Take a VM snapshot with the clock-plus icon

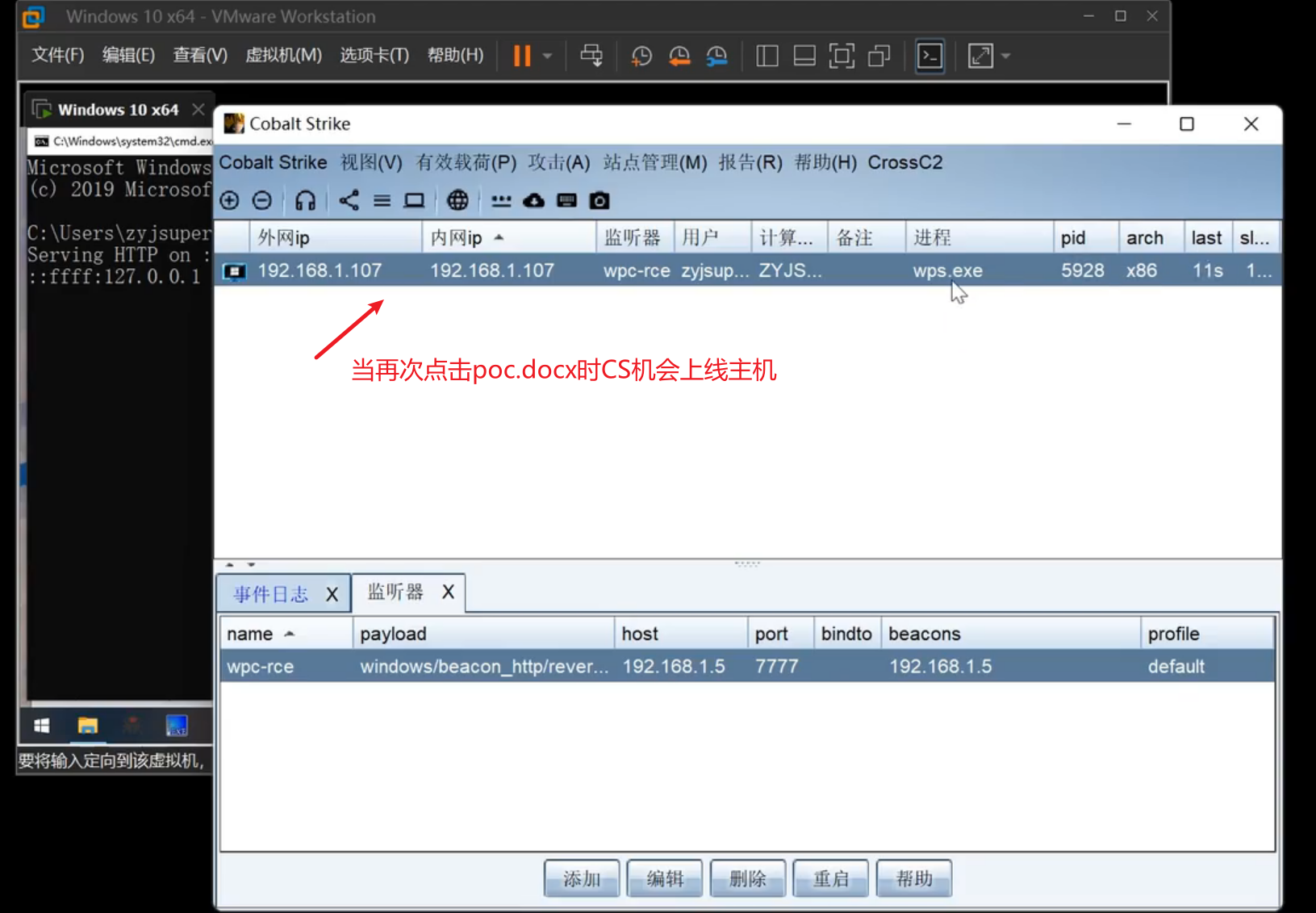pos(641,56)
